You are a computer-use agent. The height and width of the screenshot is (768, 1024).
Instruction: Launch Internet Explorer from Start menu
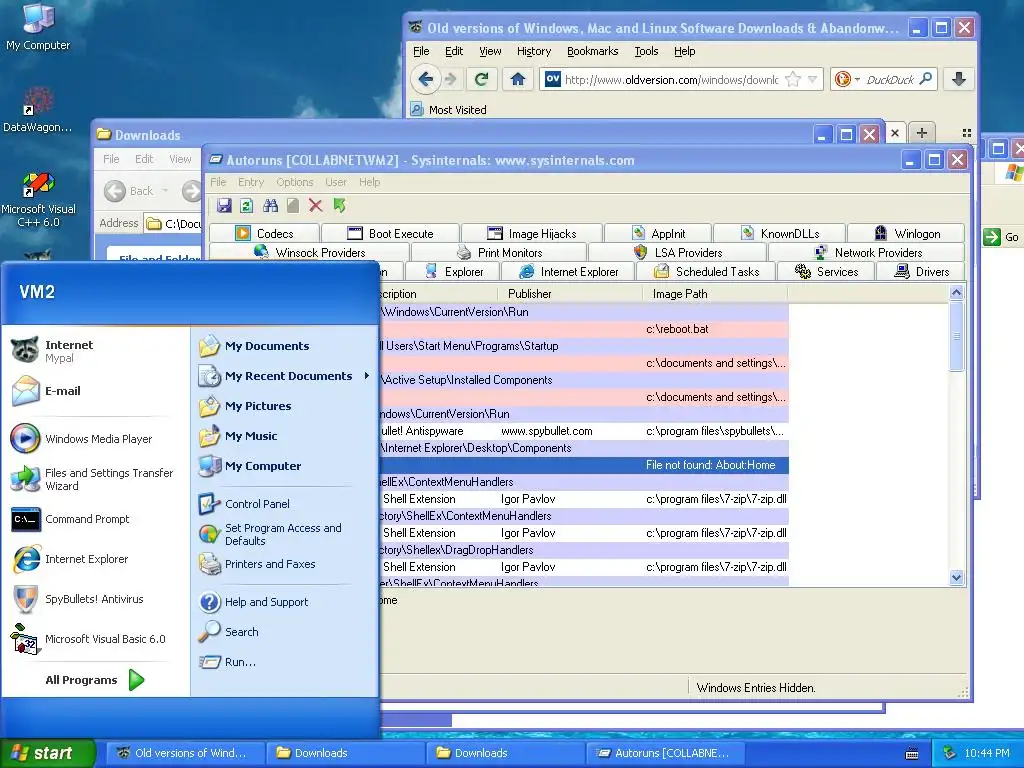point(95,559)
